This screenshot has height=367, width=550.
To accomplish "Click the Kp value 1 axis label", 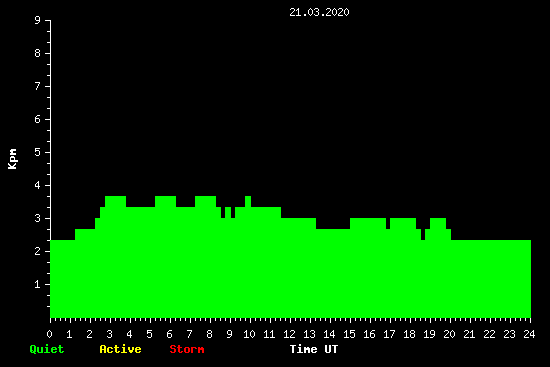I will coord(38,284).
